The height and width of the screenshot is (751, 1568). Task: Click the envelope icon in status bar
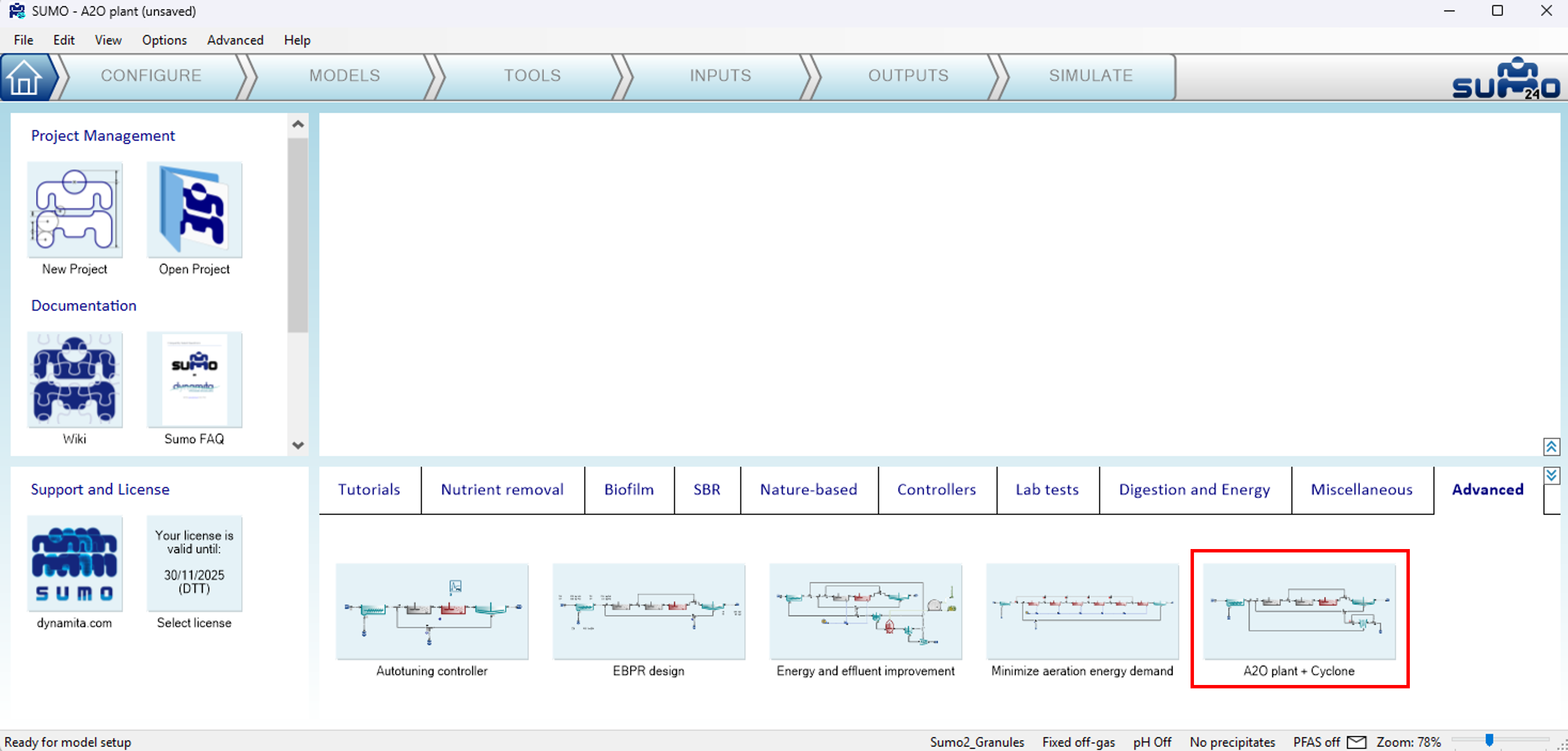coord(1356,742)
